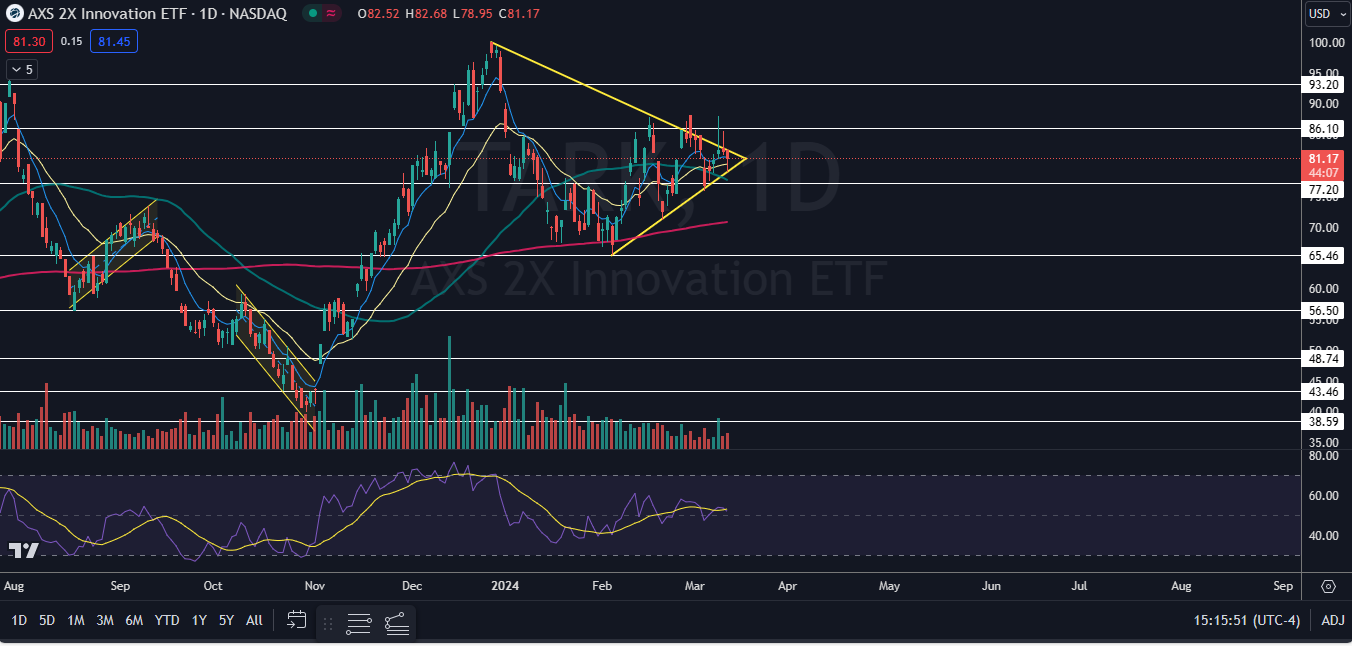Click the 86.10 horizontal line price label

1324,129
